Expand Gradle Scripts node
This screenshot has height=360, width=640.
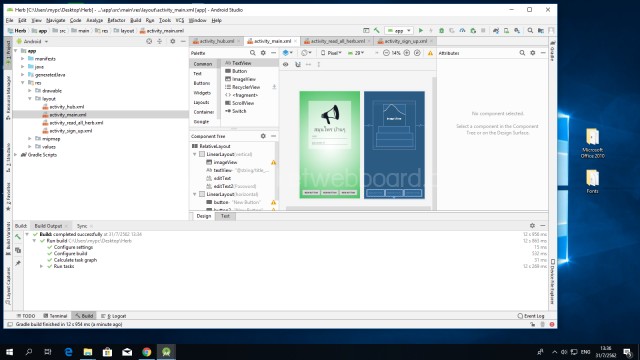click(16, 155)
